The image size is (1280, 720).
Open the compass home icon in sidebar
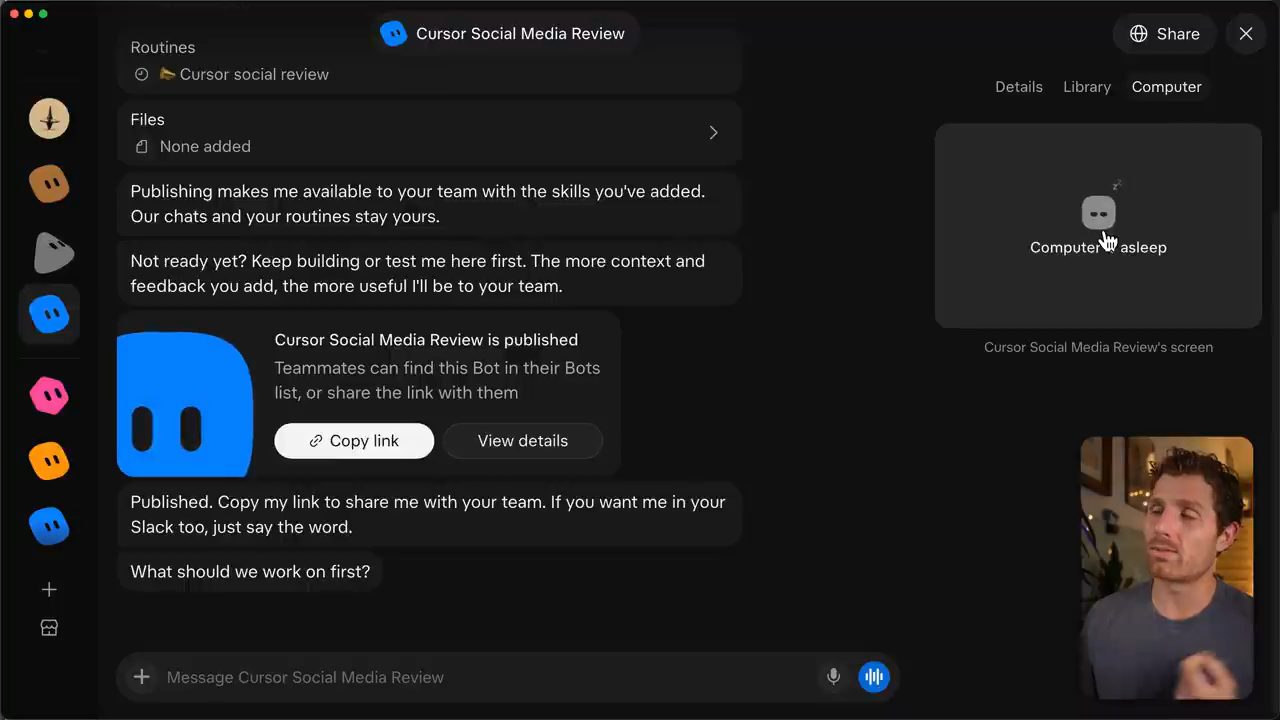coord(49,119)
